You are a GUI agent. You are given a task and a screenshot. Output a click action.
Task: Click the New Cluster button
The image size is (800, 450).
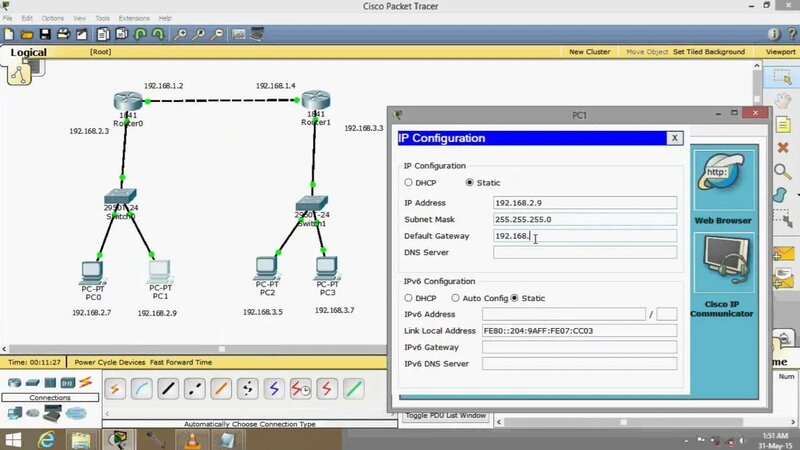coord(589,52)
